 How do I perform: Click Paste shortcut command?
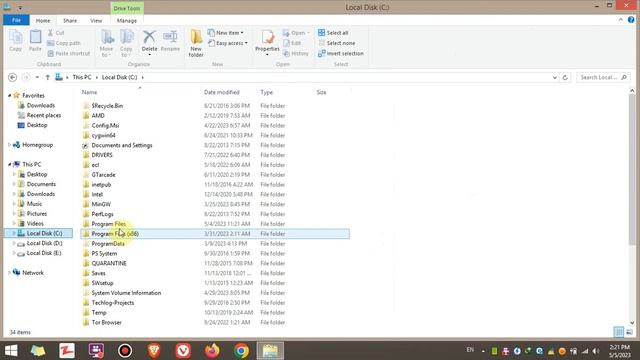(x=69, y=53)
